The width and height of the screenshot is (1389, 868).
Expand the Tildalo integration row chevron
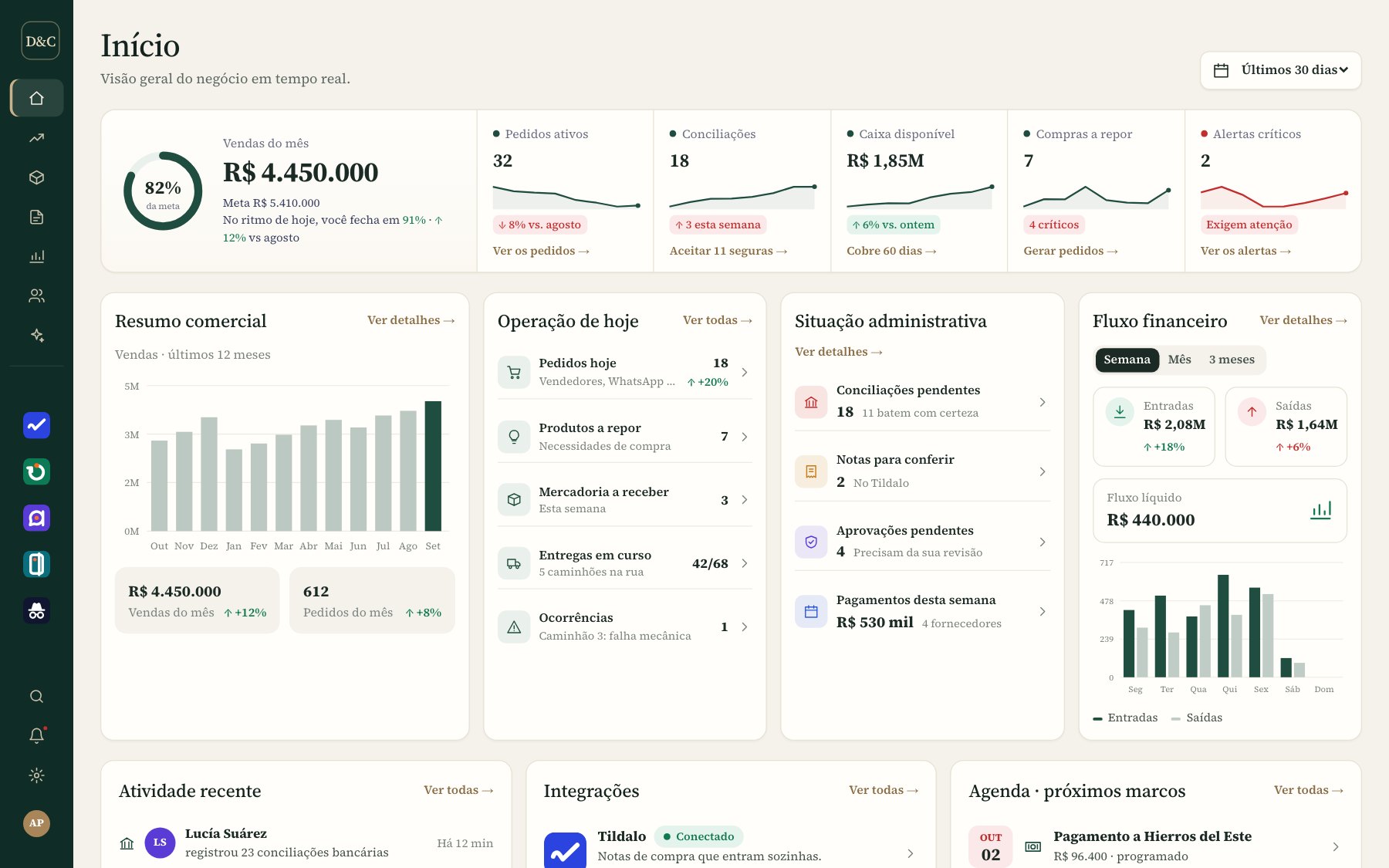(911, 853)
